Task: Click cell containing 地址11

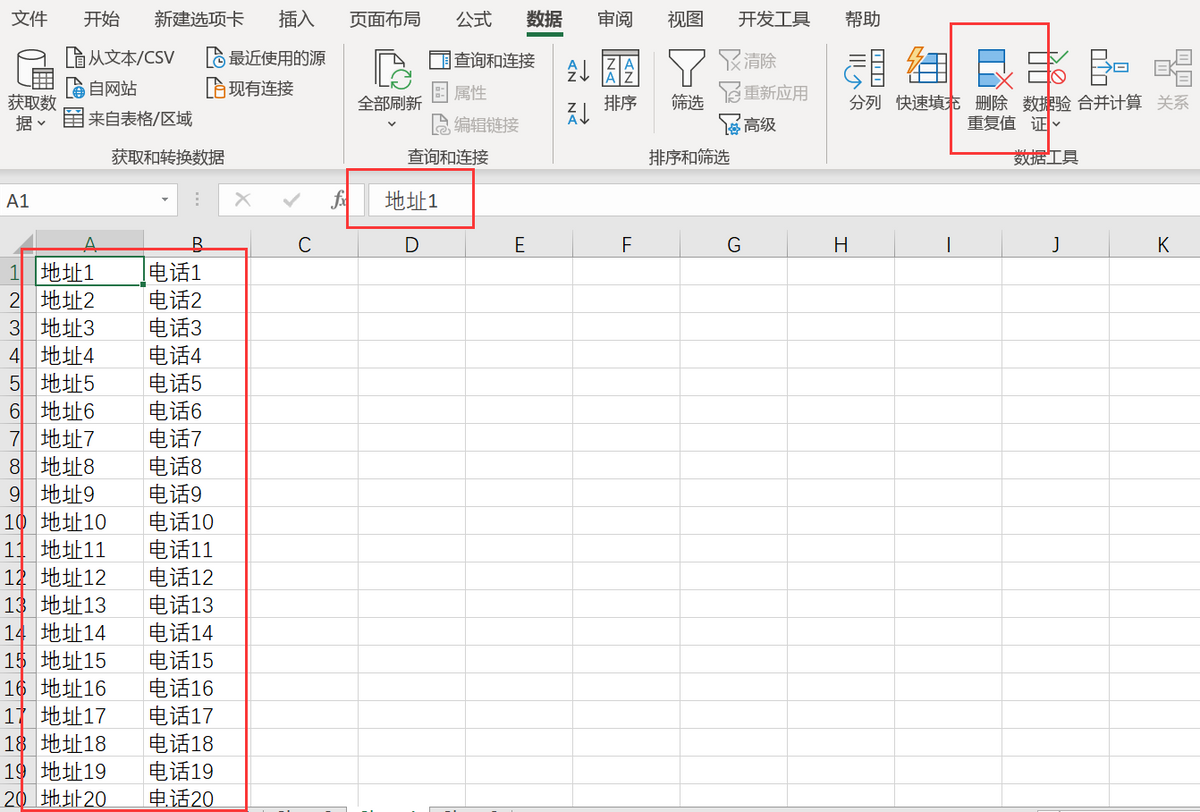Action: click(x=90, y=549)
